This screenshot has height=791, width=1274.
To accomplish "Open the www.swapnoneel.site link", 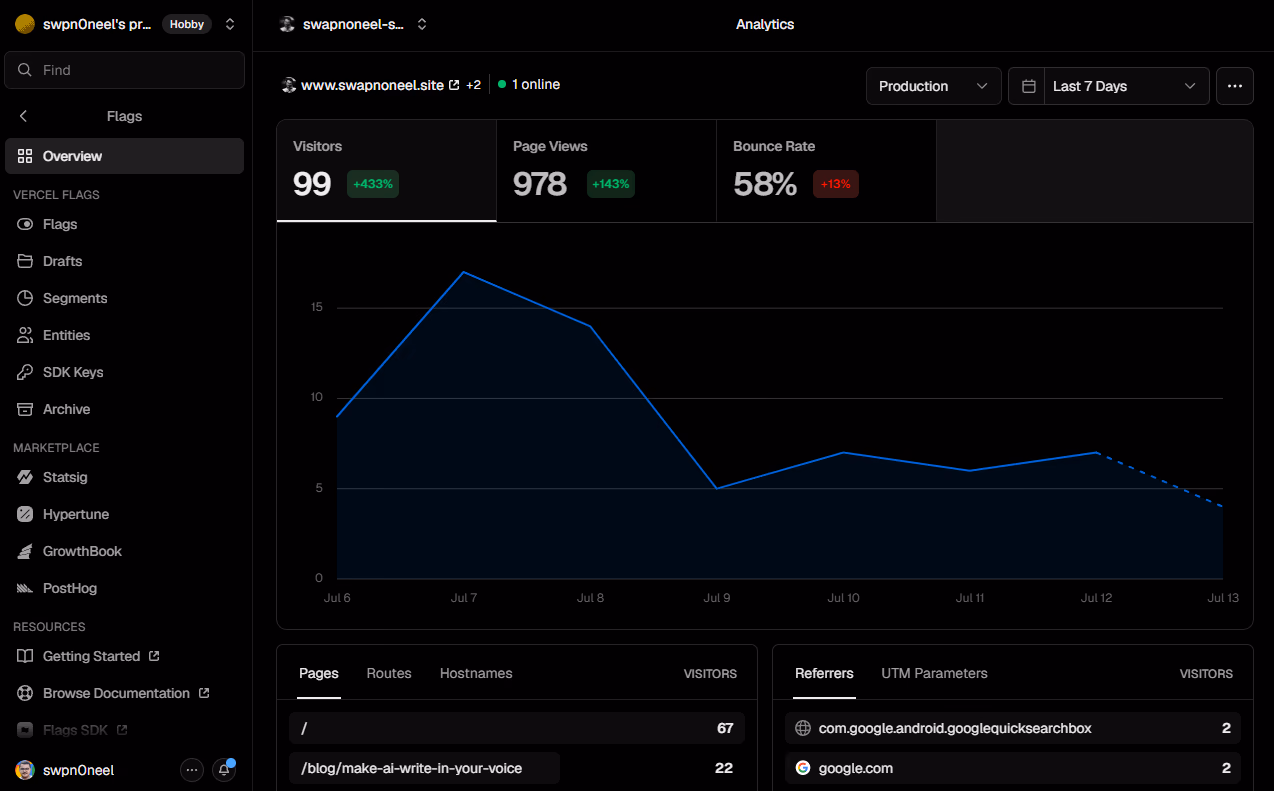I will point(380,85).
